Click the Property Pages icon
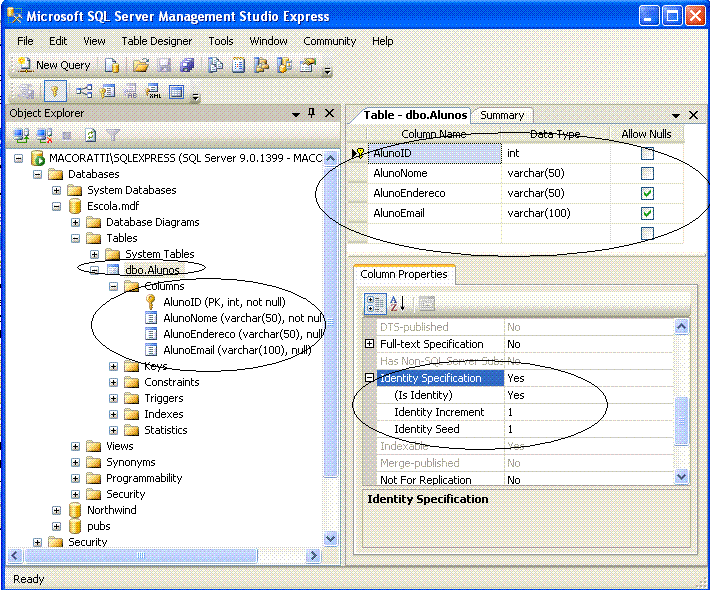710x590 pixels. pyautogui.click(x=426, y=304)
